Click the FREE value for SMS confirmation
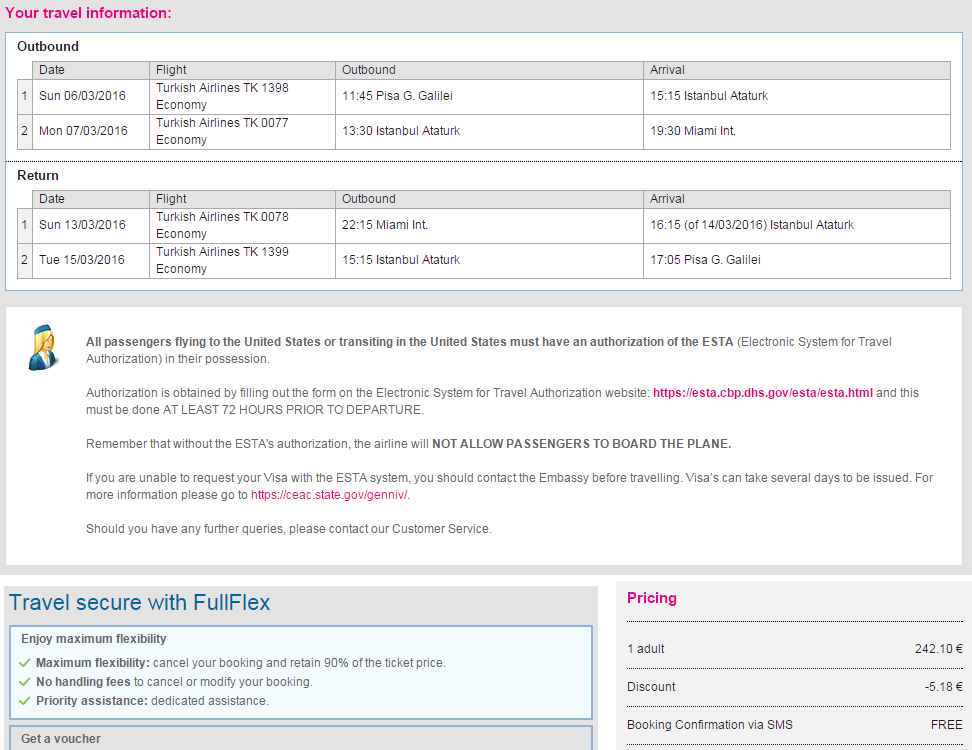972x750 pixels. [947, 725]
